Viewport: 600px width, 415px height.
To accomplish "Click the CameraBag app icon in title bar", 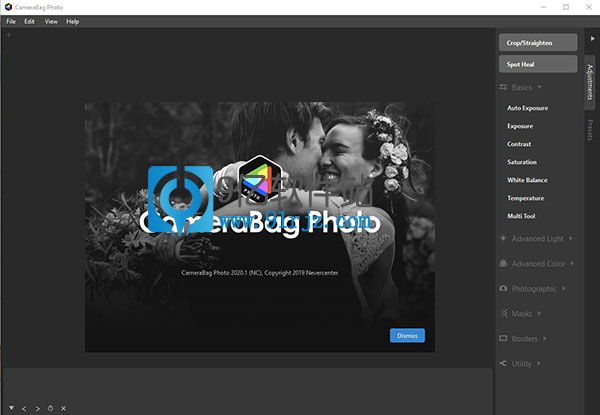I will coord(8,7).
